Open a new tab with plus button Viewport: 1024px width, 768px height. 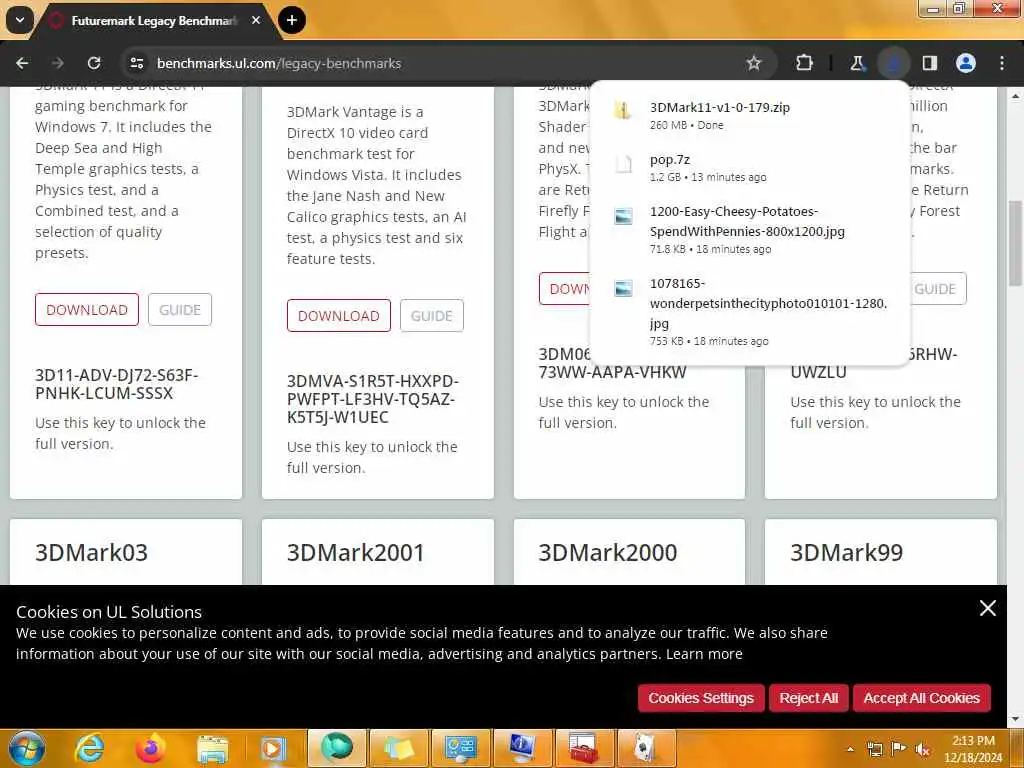[292, 20]
